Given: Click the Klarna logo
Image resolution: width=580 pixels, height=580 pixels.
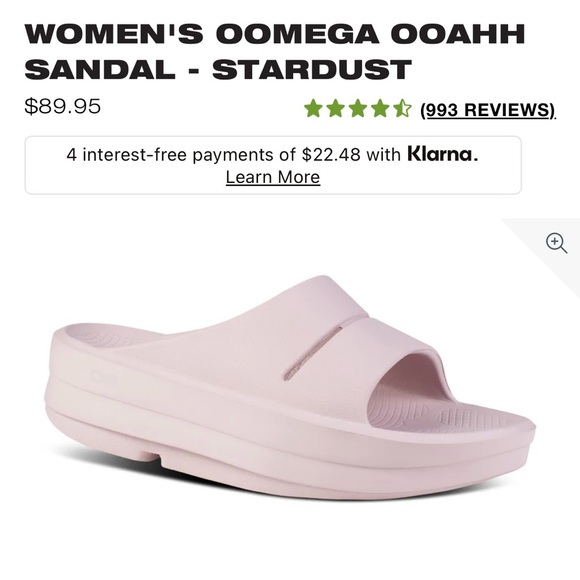Looking at the screenshot, I should tap(443, 154).
